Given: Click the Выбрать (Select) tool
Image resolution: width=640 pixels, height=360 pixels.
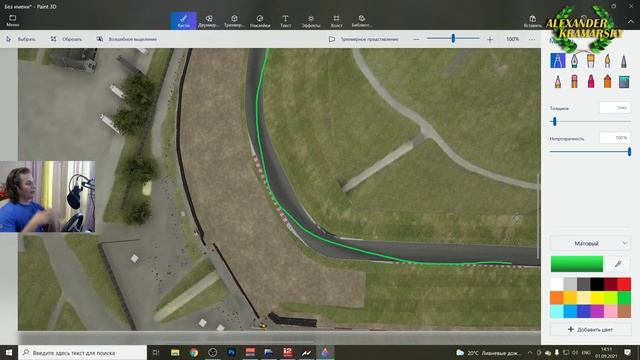Looking at the screenshot, I should tap(21, 39).
